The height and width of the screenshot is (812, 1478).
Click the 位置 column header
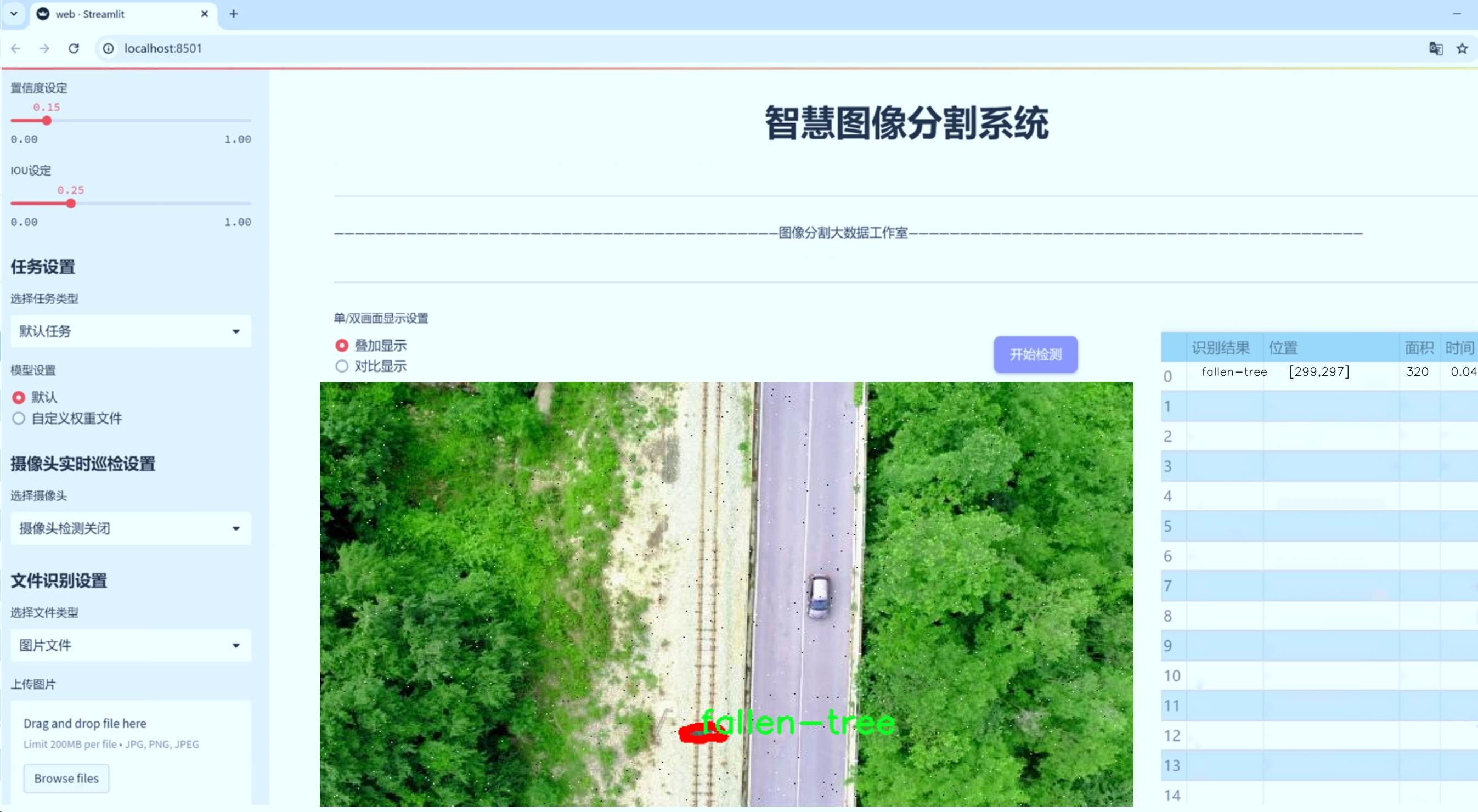click(x=1330, y=347)
